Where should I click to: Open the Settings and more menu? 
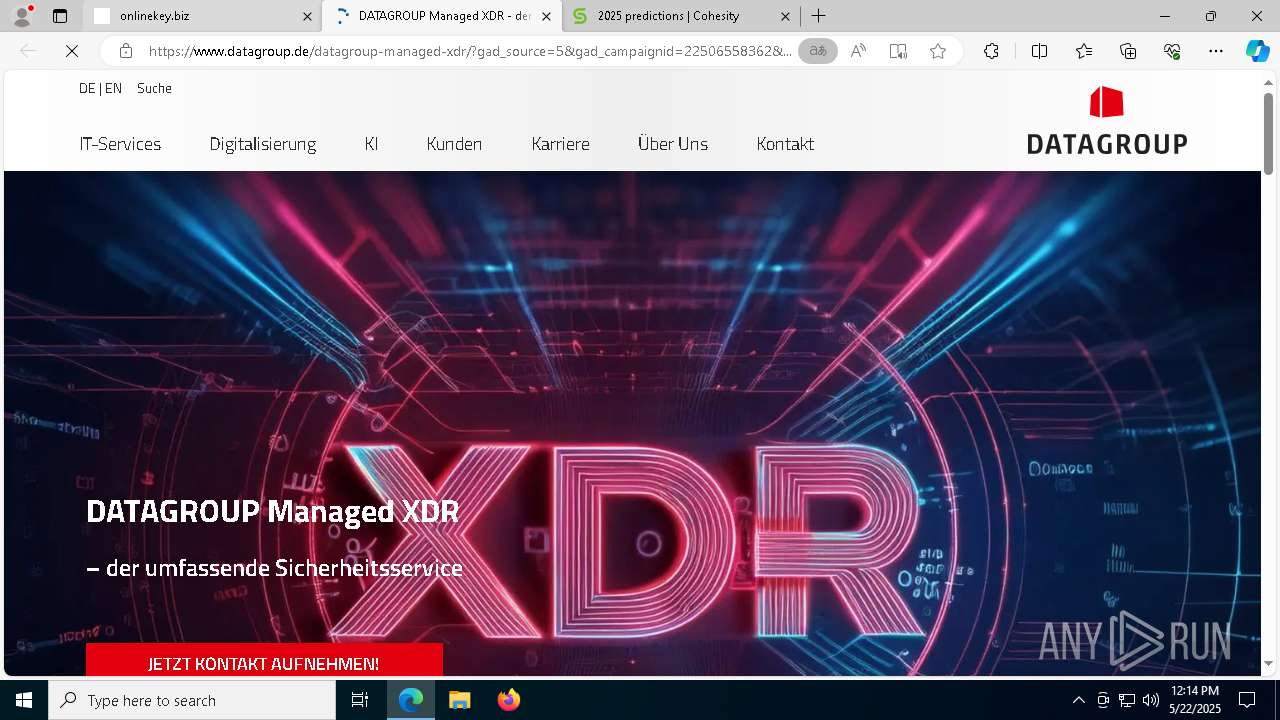[x=1216, y=52]
